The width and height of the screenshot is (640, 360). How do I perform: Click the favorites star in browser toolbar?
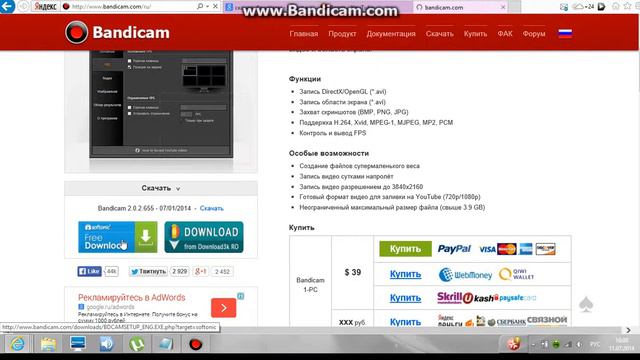pos(627,6)
